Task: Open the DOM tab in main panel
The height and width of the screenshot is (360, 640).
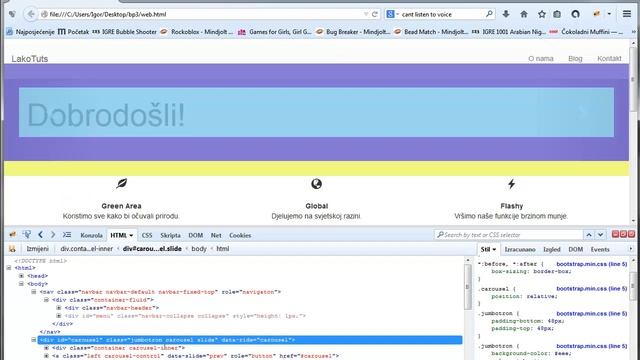Action: 196,236
